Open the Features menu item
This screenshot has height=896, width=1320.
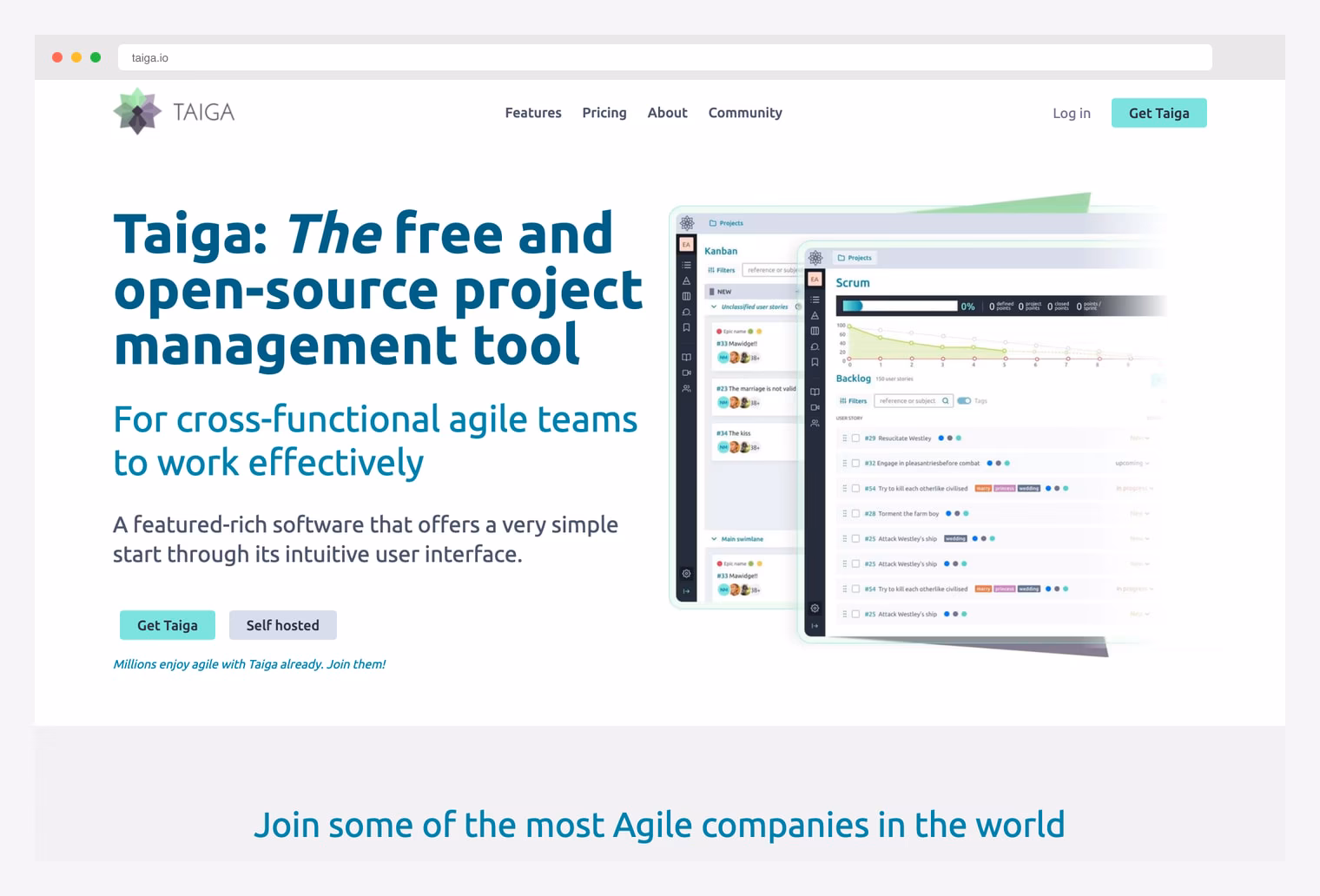(x=533, y=113)
